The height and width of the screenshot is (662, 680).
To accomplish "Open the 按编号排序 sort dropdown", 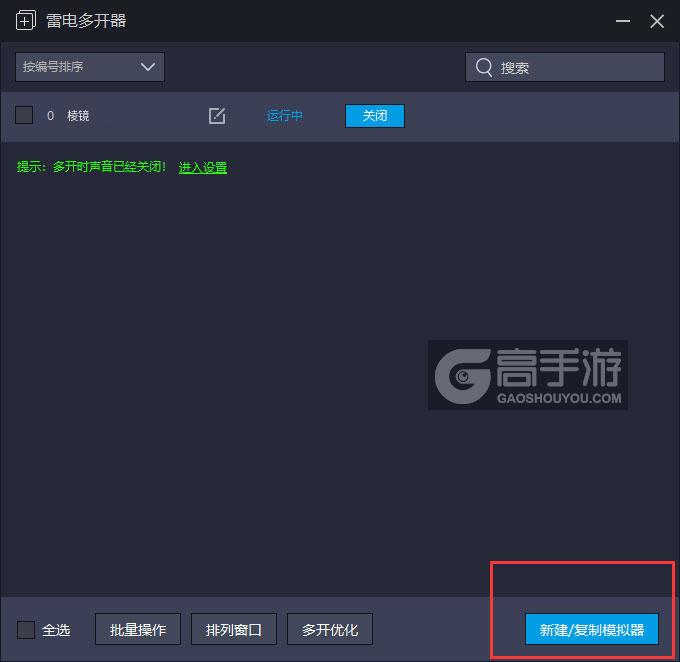I will point(90,67).
